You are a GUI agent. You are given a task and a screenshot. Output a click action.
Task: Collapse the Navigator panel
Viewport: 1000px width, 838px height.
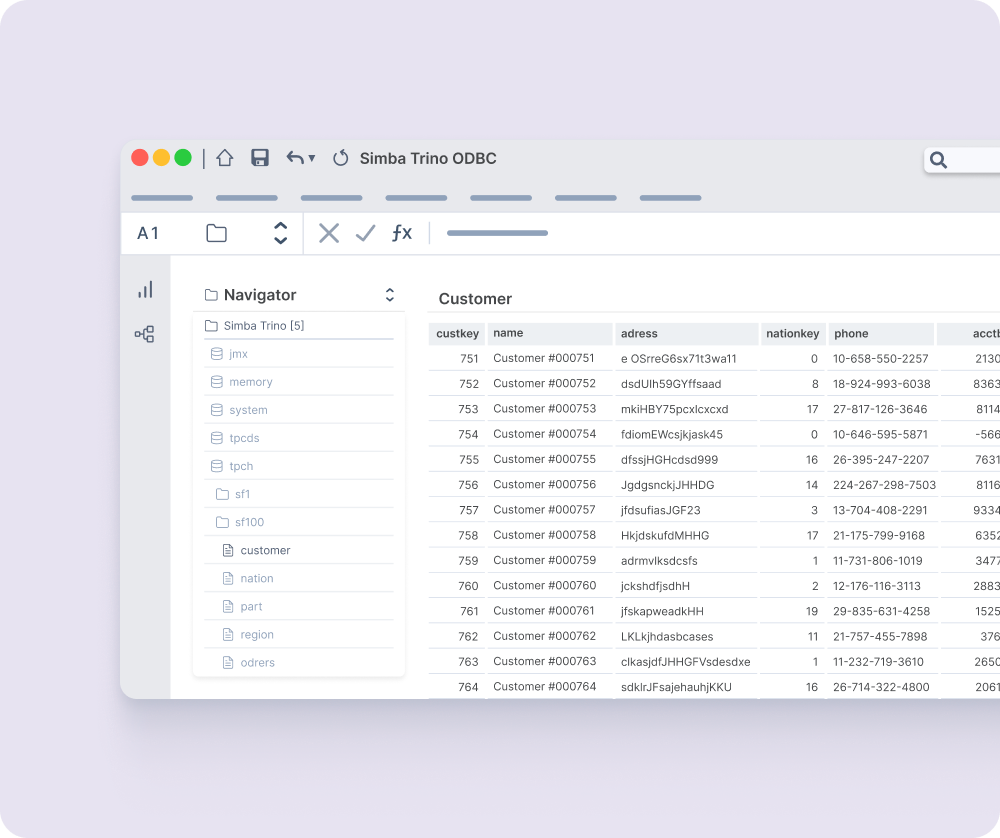pos(388,295)
